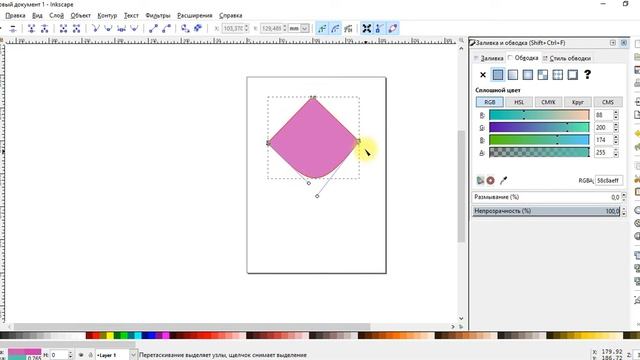This screenshot has width=640, height=360.
Task: Select the radial gradient icon
Action: point(528,75)
